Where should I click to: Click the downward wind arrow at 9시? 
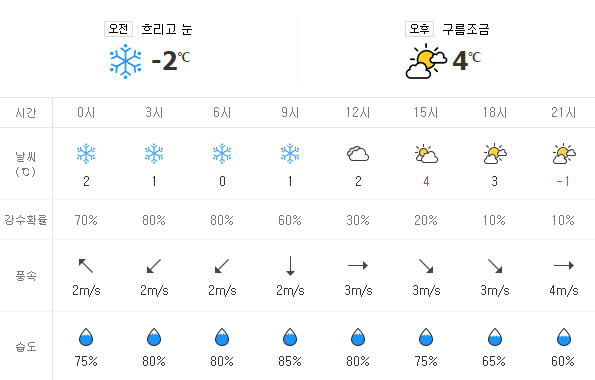point(290,266)
